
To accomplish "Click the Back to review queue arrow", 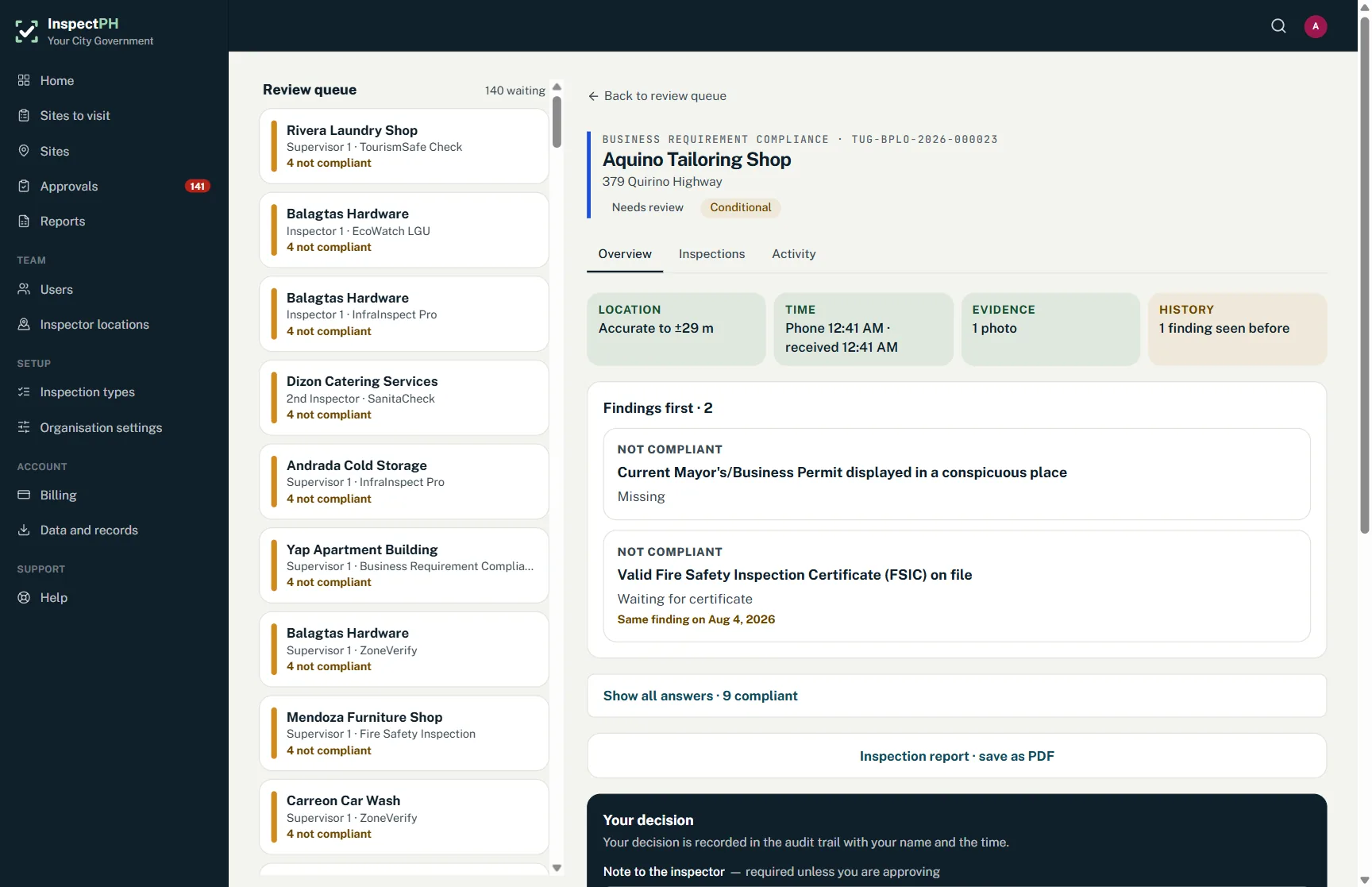I will pyautogui.click(x=593, y=96).
